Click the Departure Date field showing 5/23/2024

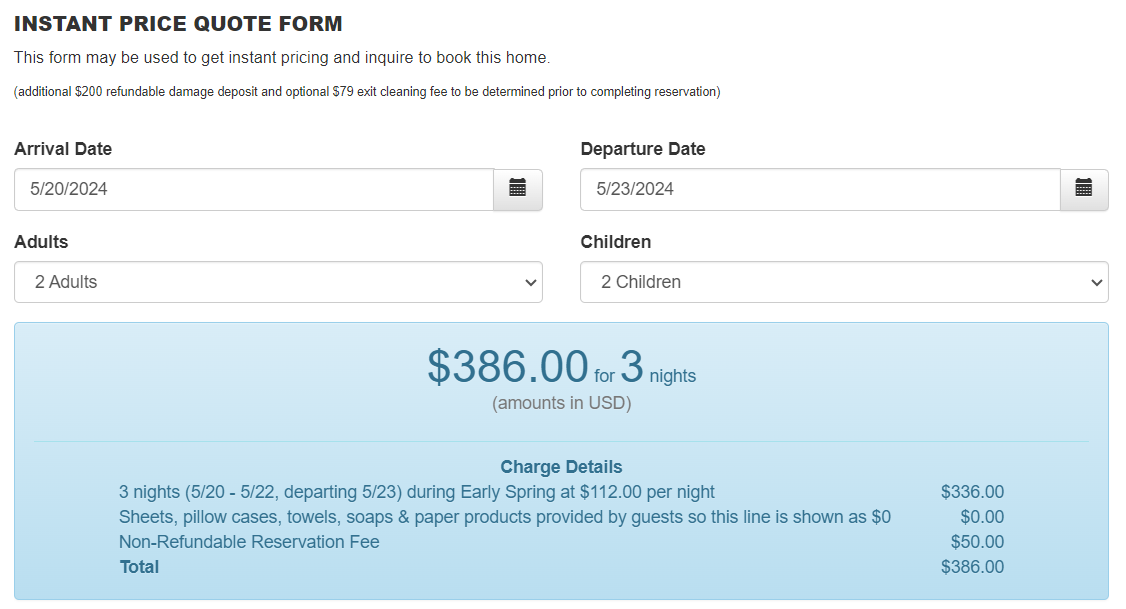click(x=820, y=189)
